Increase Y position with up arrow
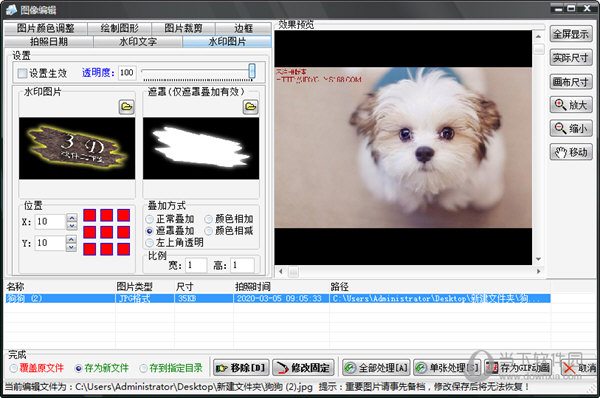This screenshot has height=398, width=600. pyautogui.click(x=72, y=240)
